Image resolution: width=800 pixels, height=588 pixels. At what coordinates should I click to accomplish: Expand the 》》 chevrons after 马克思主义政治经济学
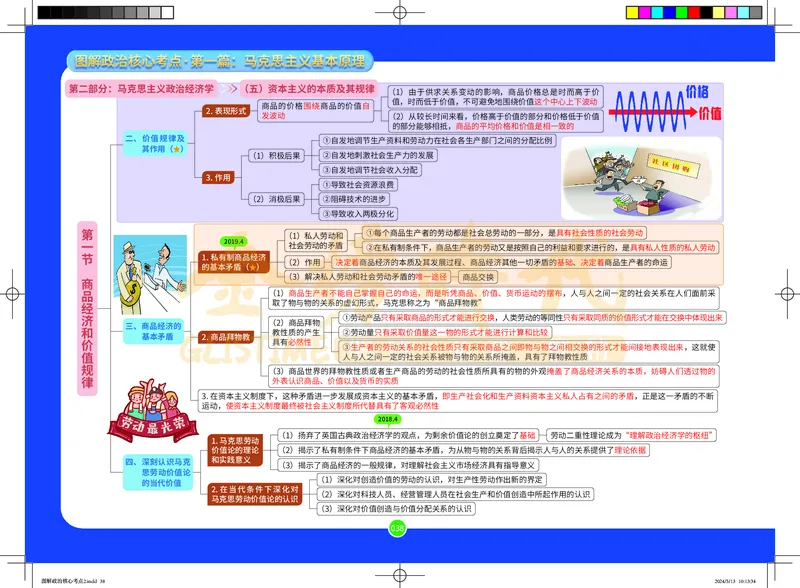click(230, 87)
